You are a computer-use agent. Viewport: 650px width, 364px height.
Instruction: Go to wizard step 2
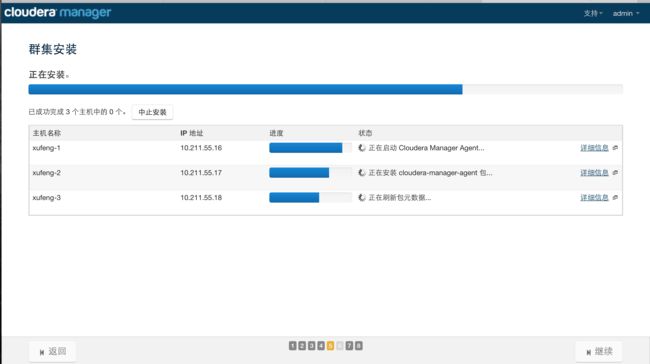pos(302,345)
